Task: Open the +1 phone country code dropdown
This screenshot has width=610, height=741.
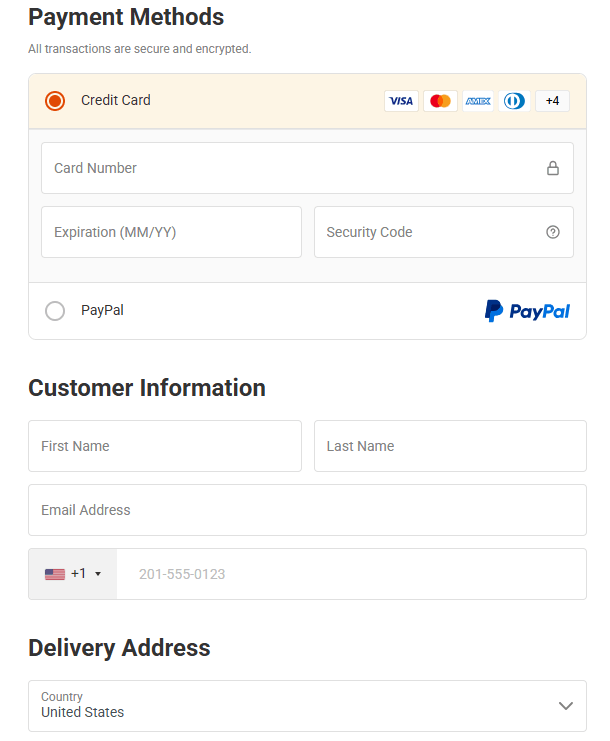Action: pyautogui.click(x=73, y=574)
